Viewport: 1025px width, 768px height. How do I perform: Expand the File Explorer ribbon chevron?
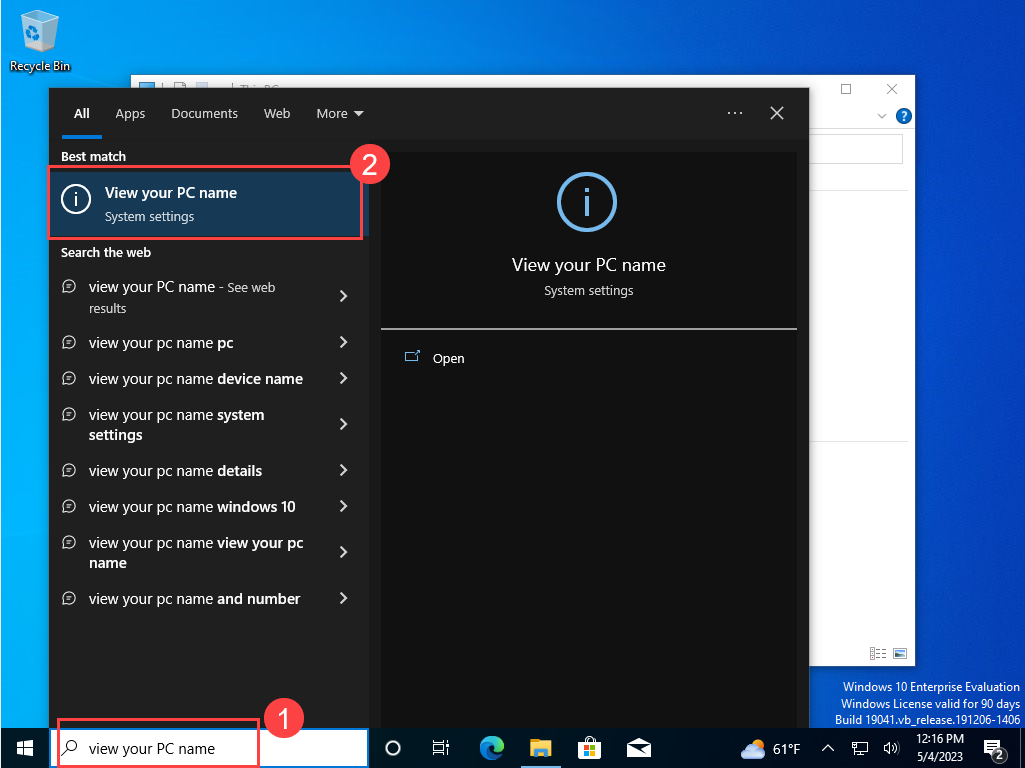coord(881,116)
